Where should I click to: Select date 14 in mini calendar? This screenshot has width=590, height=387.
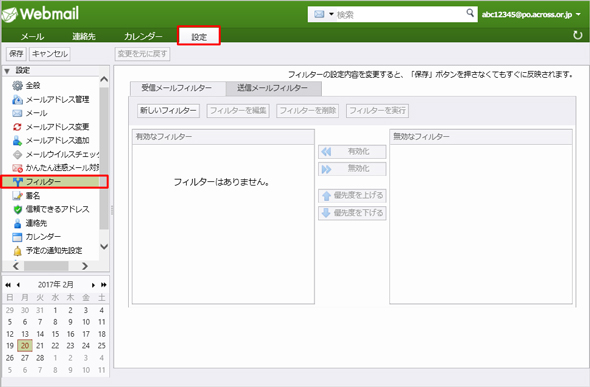[x=40, y=334]
